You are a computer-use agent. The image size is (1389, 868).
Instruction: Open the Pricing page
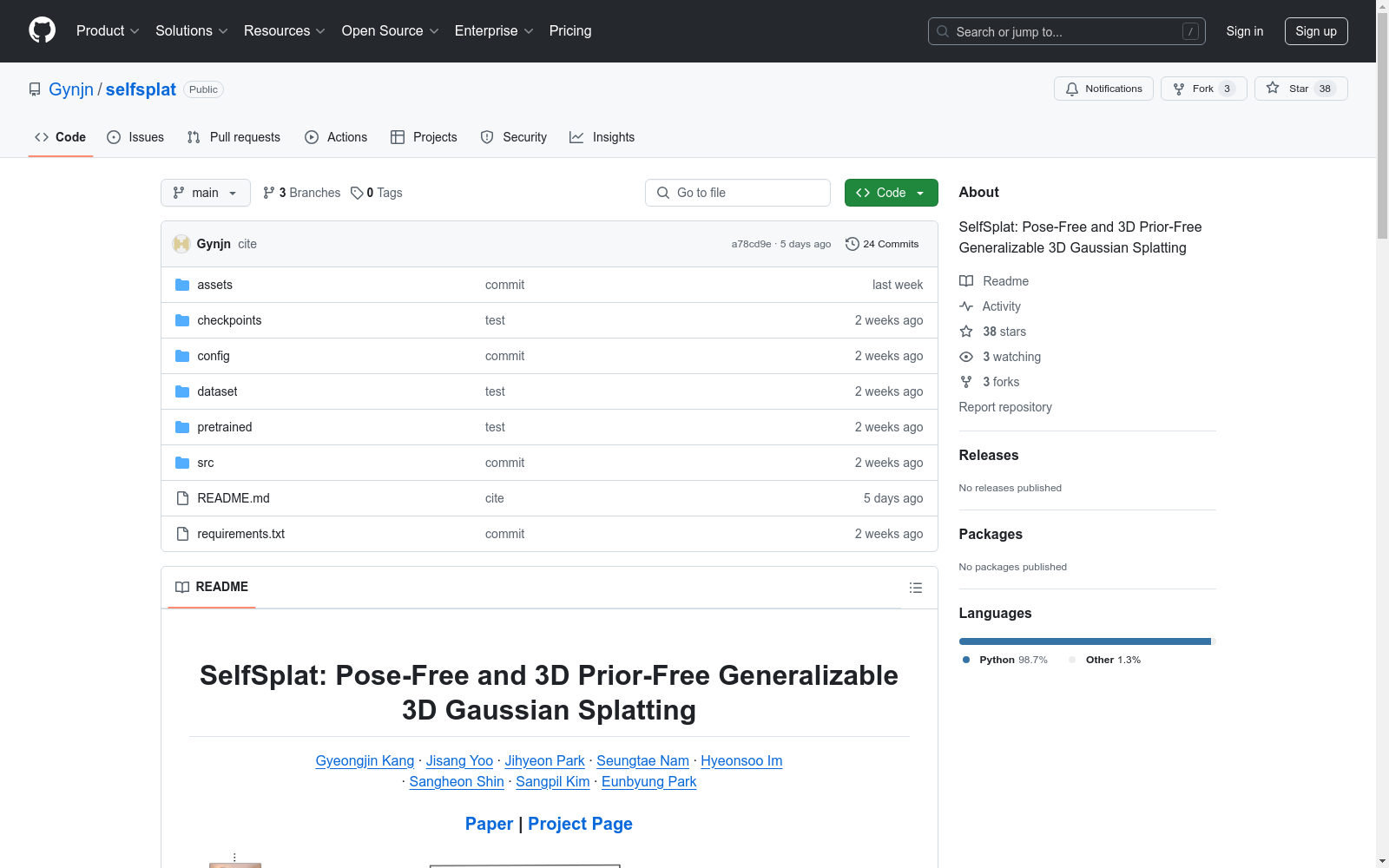coord(570,31)
